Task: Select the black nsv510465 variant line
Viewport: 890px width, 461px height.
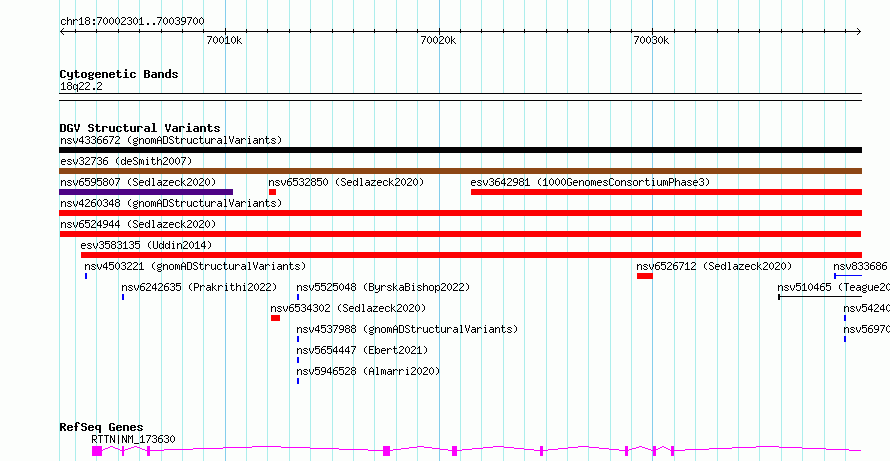Action: pyautogui.click(x=820, y=297)
